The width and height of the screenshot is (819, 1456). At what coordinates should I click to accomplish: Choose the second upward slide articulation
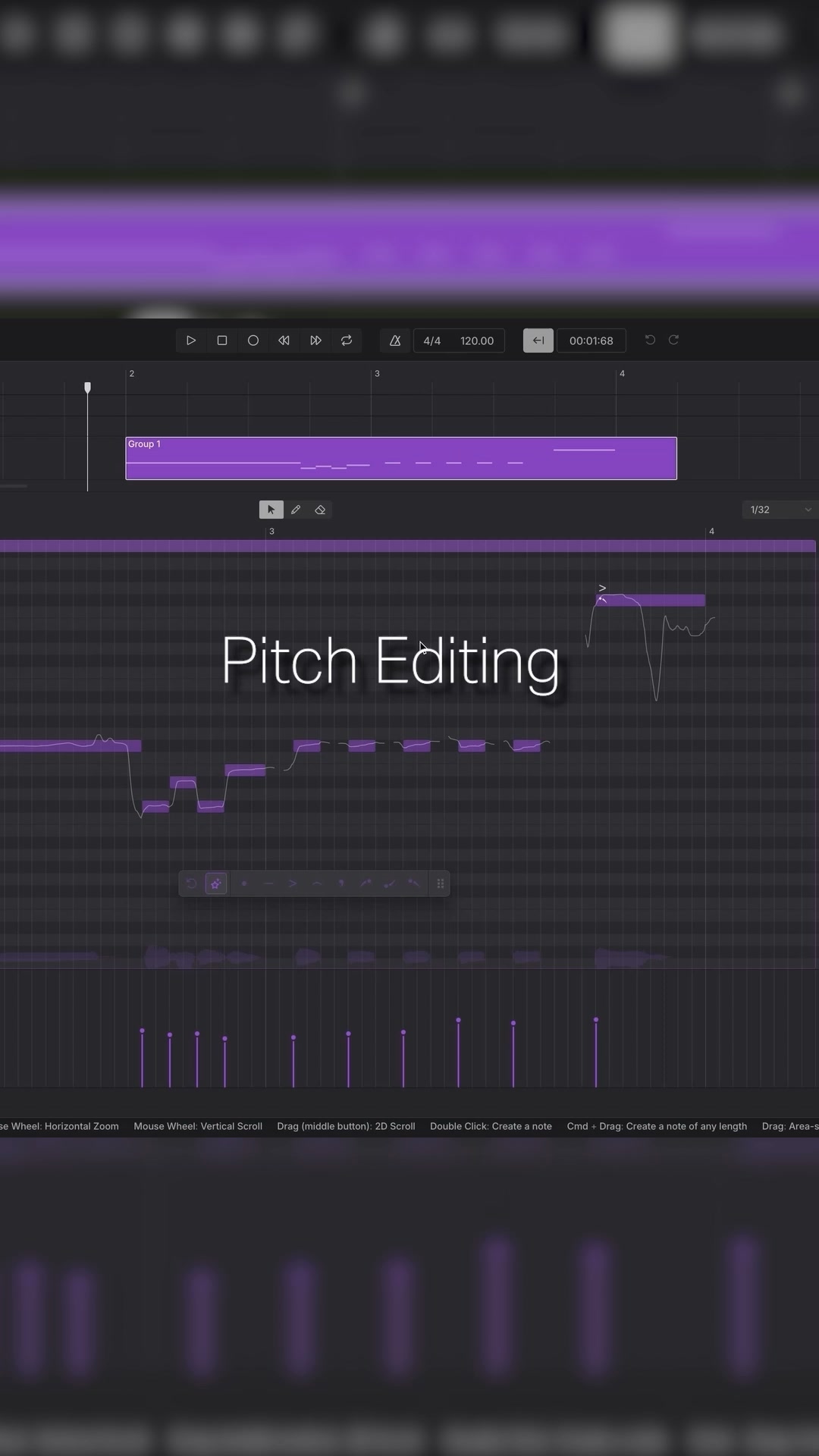[x=390, y=883]
